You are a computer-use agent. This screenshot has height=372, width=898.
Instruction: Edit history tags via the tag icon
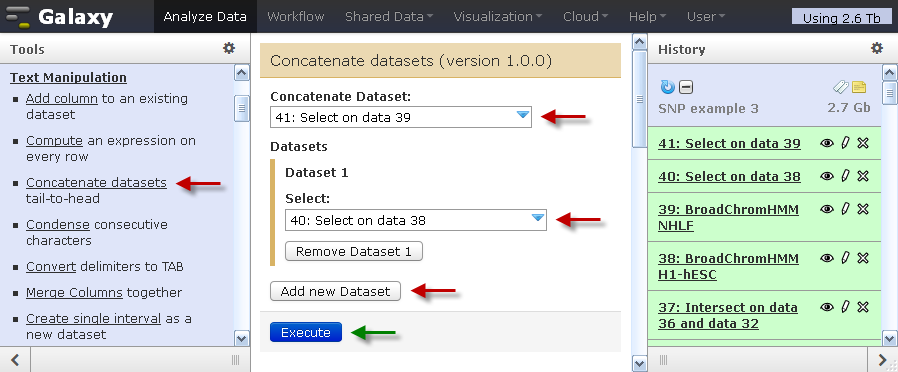pyautogui.click(x=840, y=87)
